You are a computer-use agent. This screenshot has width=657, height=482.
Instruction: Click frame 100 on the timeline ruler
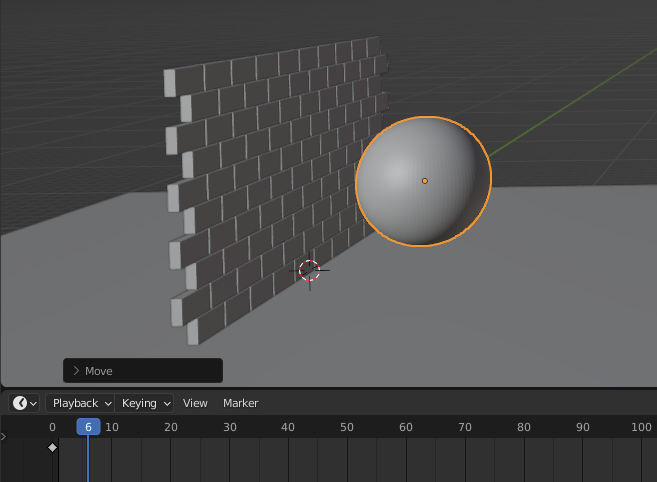coord(641,427)
